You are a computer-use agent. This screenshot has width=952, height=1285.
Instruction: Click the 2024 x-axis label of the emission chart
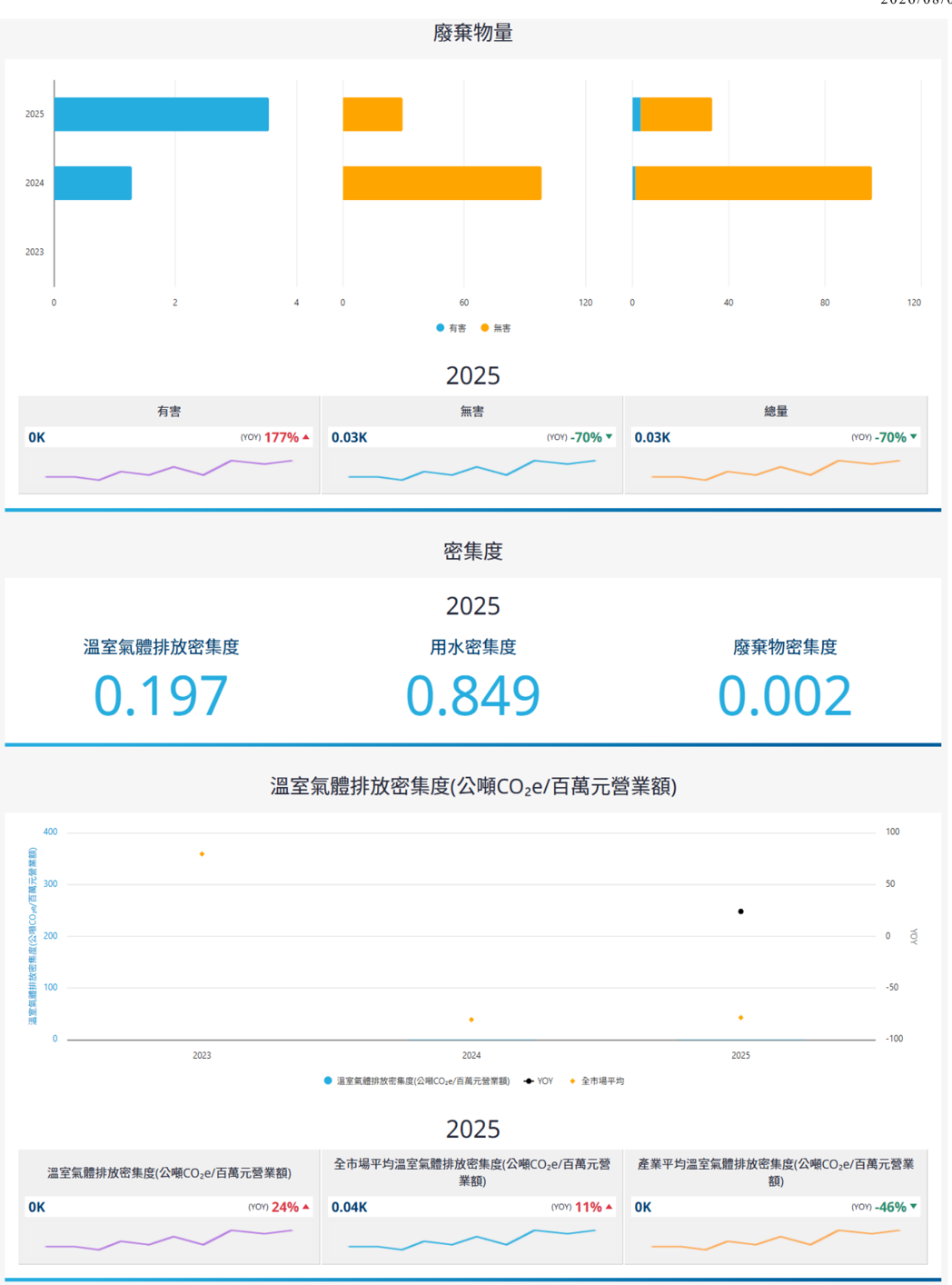[x=471, y=1055]
